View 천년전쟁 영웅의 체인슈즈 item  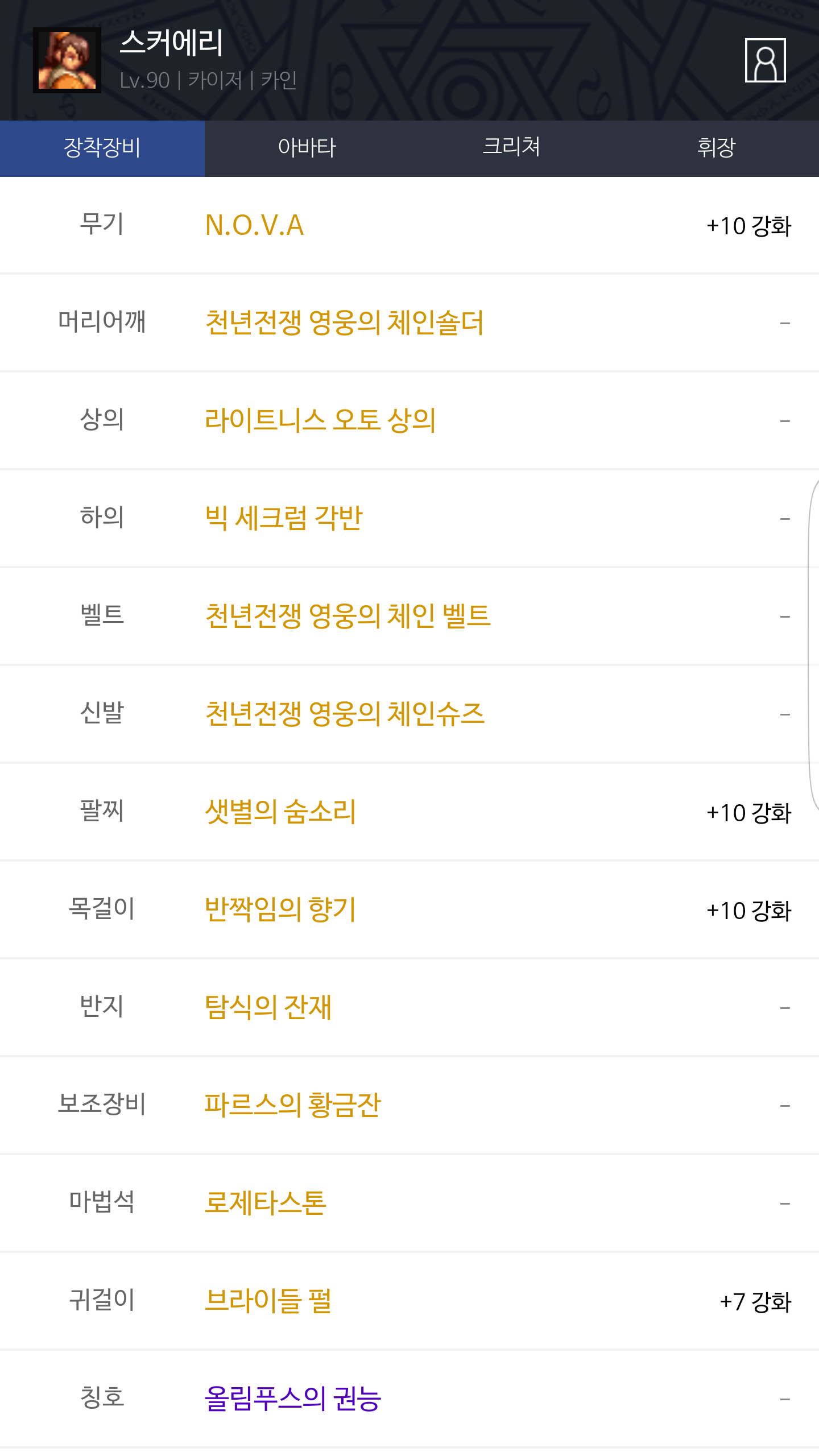tap(345, 714)
